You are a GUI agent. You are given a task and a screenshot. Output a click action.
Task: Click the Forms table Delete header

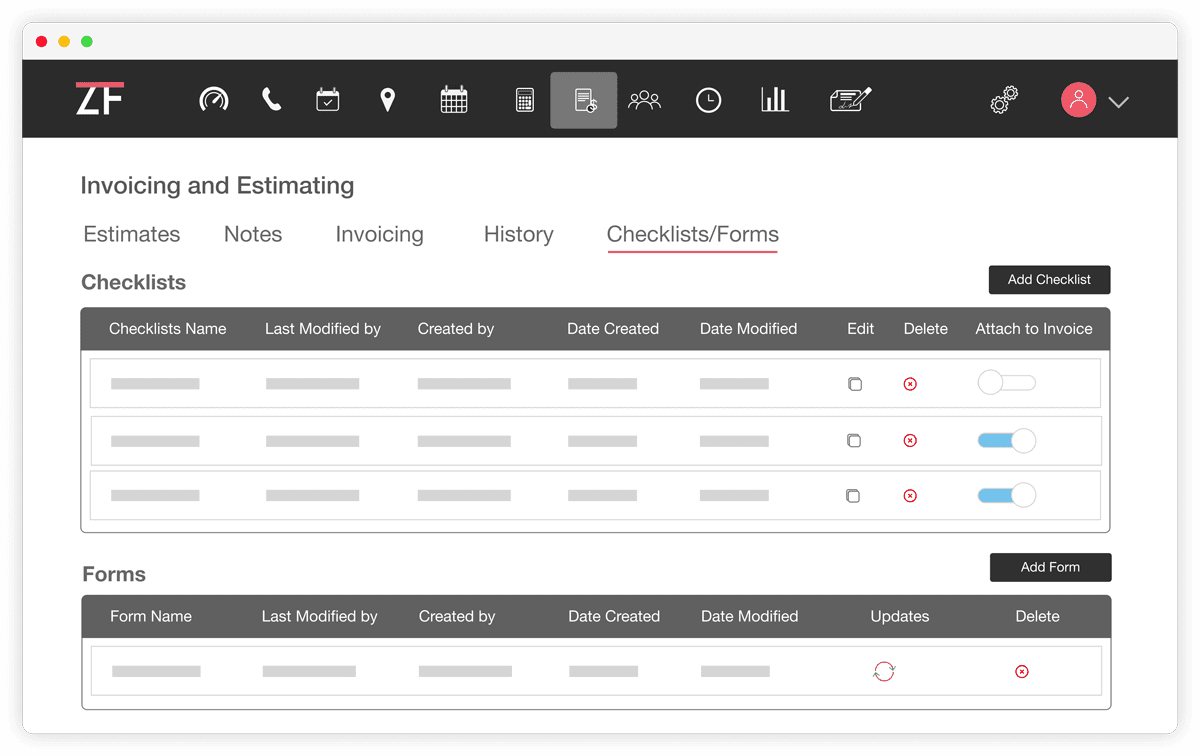point(1038,616)
